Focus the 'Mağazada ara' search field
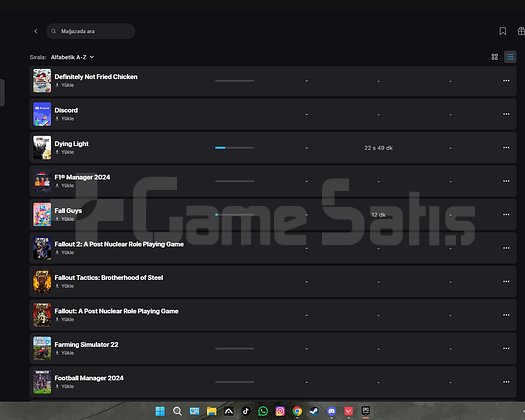This screenshot has width=525, height=420. (x=90, y=31)
